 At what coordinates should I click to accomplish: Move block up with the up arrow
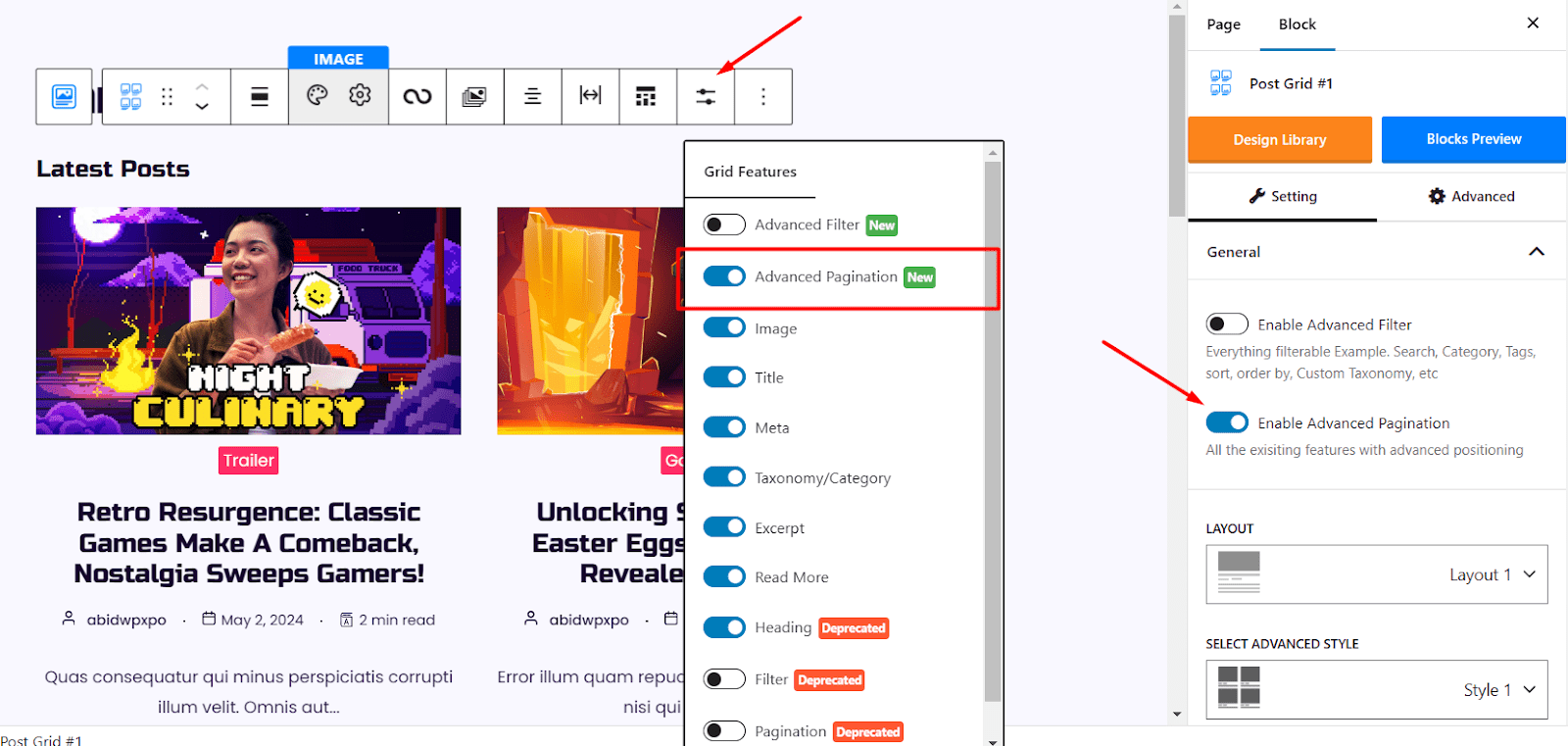202,86
